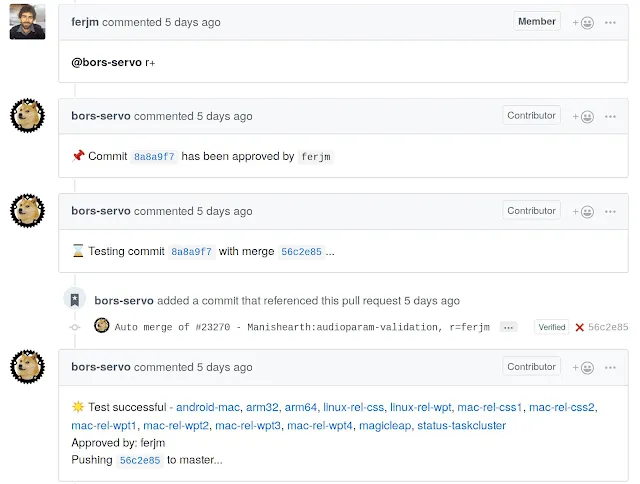Image resolution: width=640 pixels, height=484 pixels.
Task: Open merge commit 56c2e85 in testing comment
Action: (301, 252)
